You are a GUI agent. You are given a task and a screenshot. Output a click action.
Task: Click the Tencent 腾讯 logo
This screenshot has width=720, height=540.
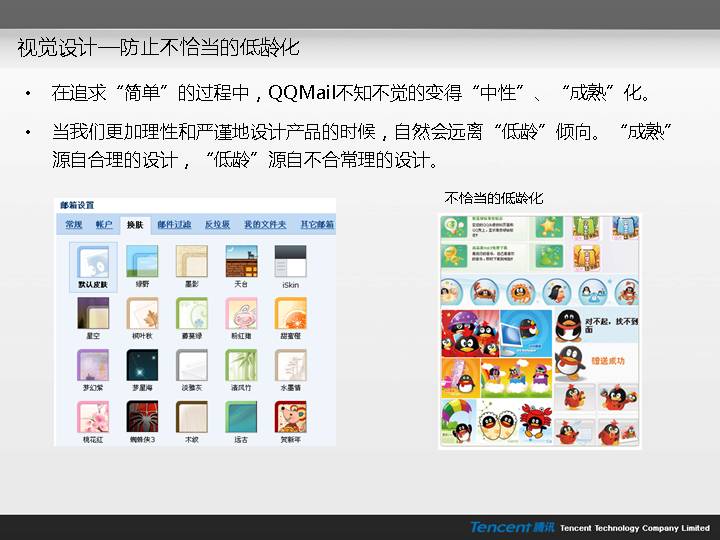(511, 527)
